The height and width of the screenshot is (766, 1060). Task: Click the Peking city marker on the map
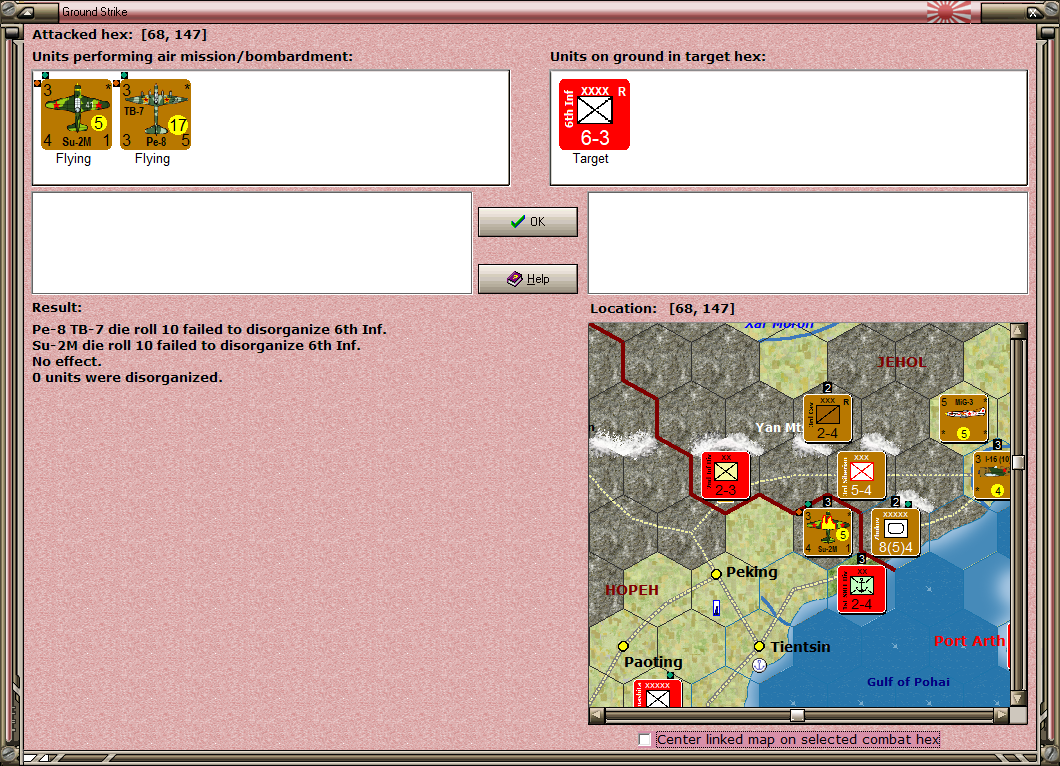(x=716, y=573)
